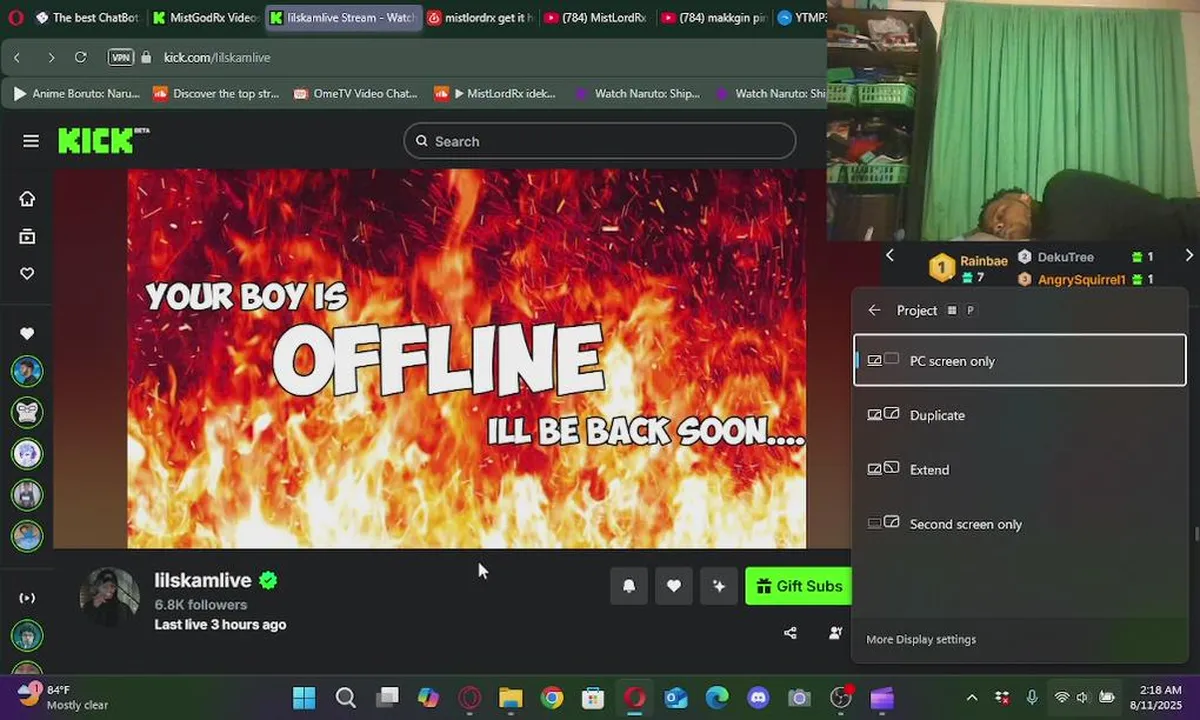The height and width of the screenshot is (720, 1200).
Task: Open the Windows Start button
Action: click(x=304, y=697)
